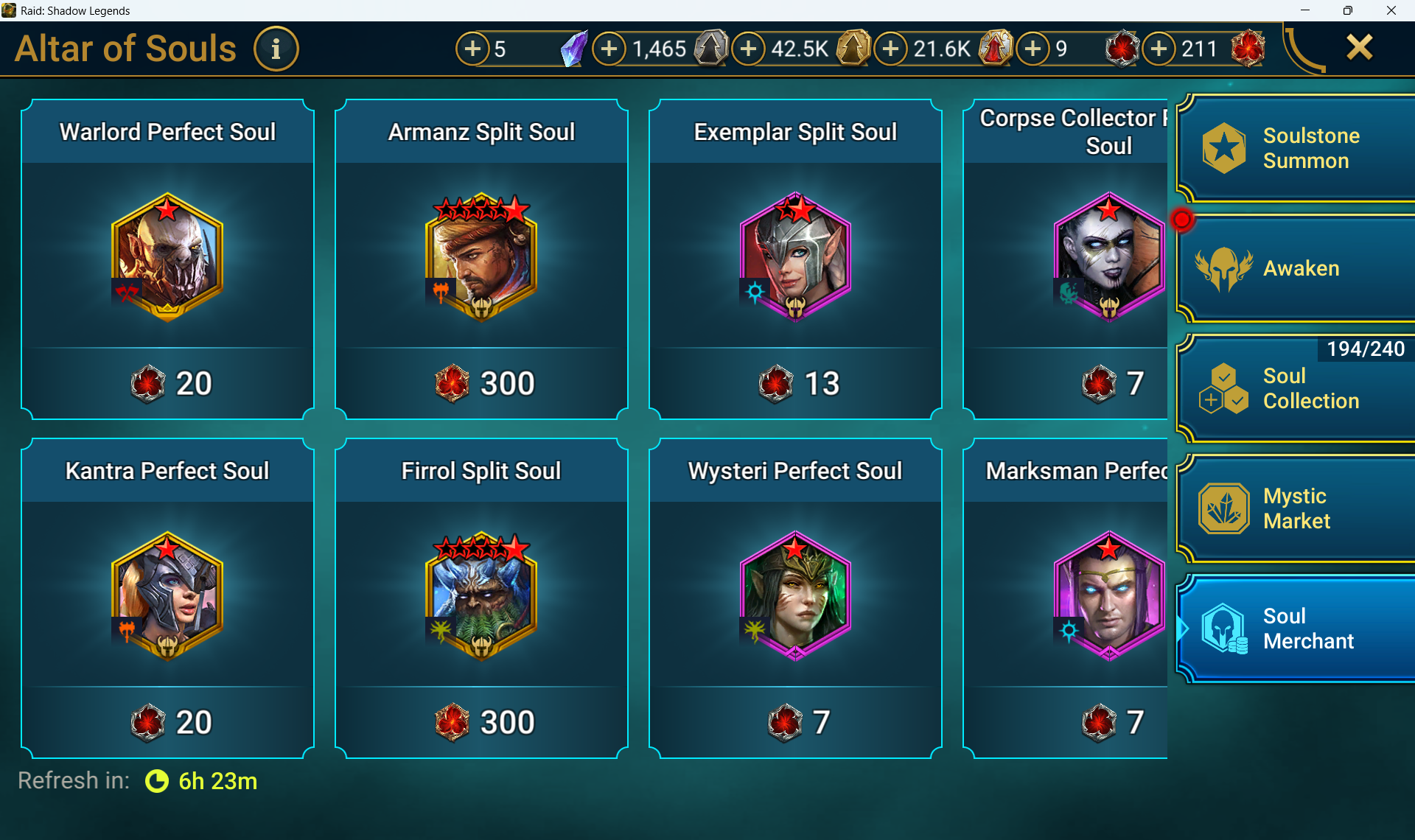Close the Altar of Souls screen
Screen dimensions: 1415x840
pos(1359,48)
